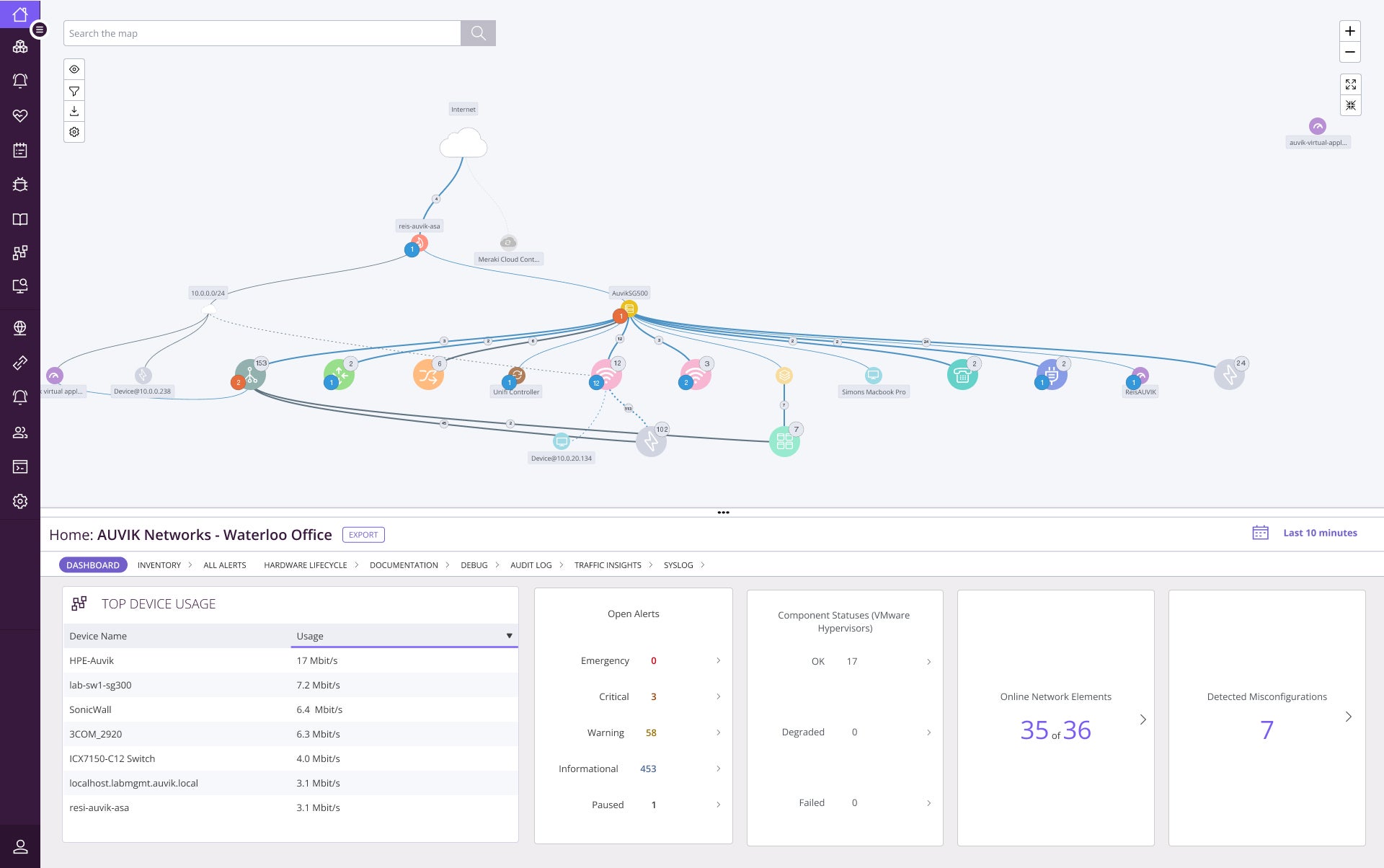Switch to the DOCUMENTATION tab

click(x=404, y=565)
